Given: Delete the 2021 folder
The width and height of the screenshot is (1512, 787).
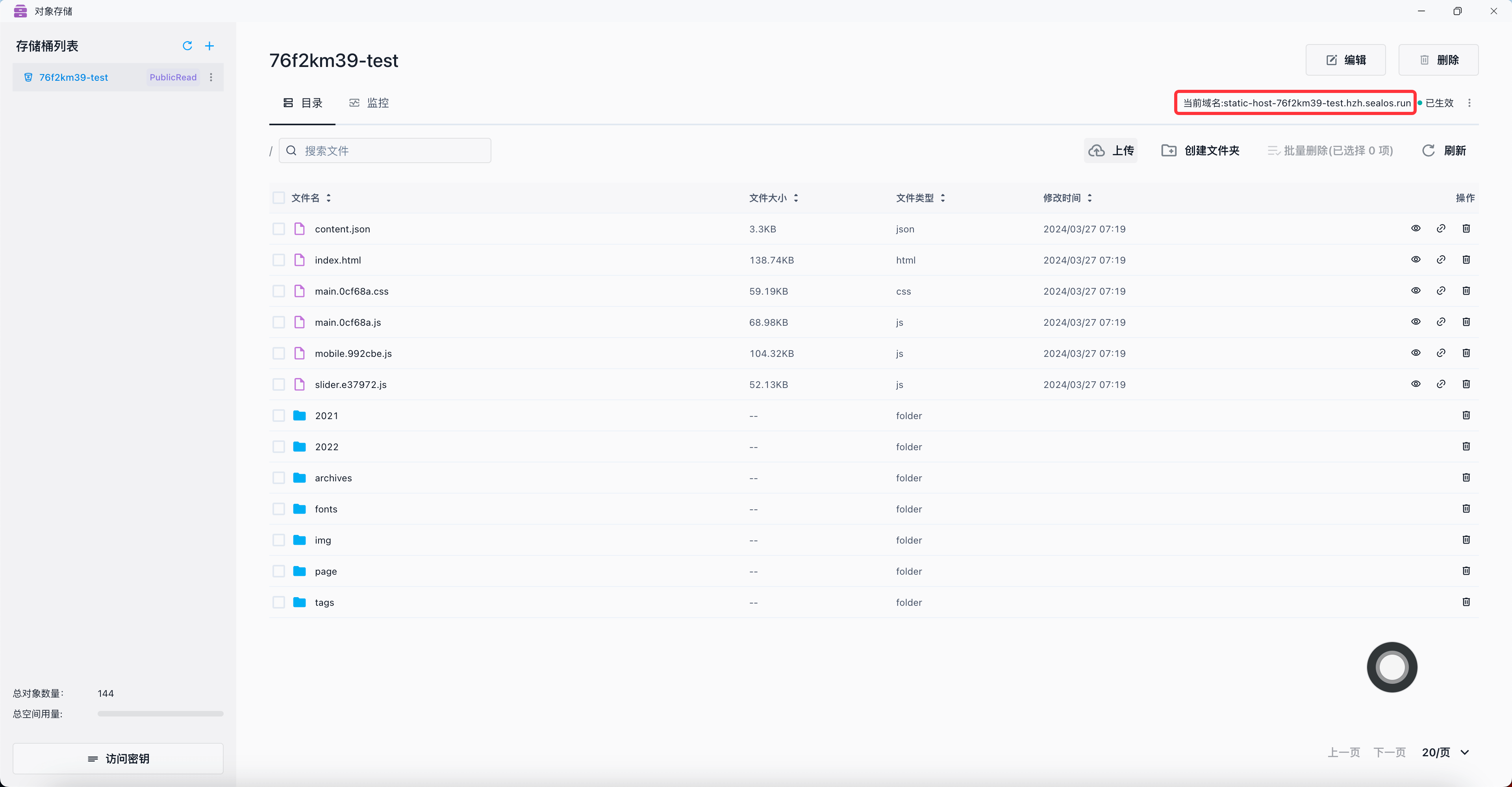Looking at the screenshot, I should (1466, 415).
